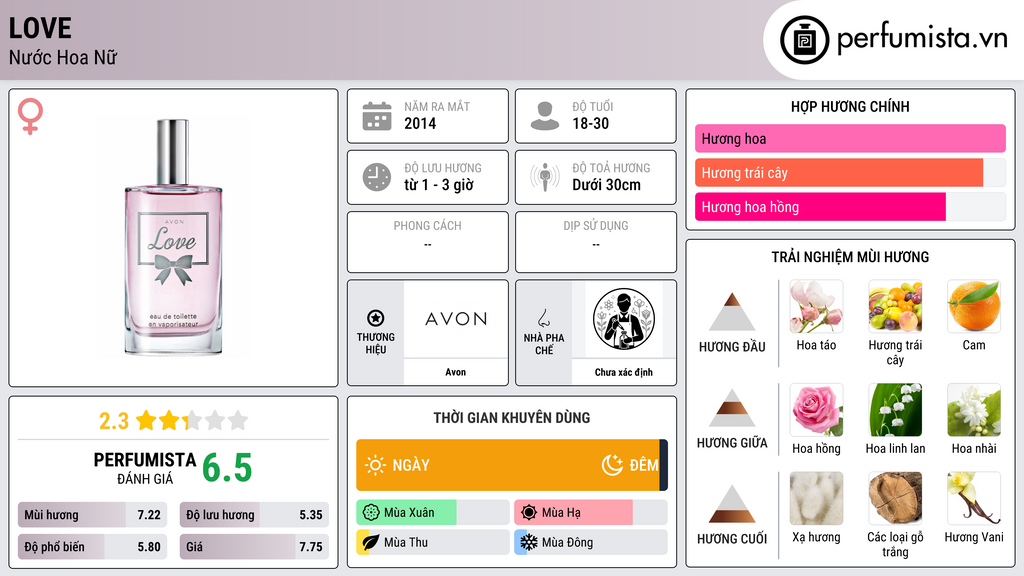Click the Hương hoa accord bar
Image resolution: width=1024 pixels, height=576 pixels.
850,138
